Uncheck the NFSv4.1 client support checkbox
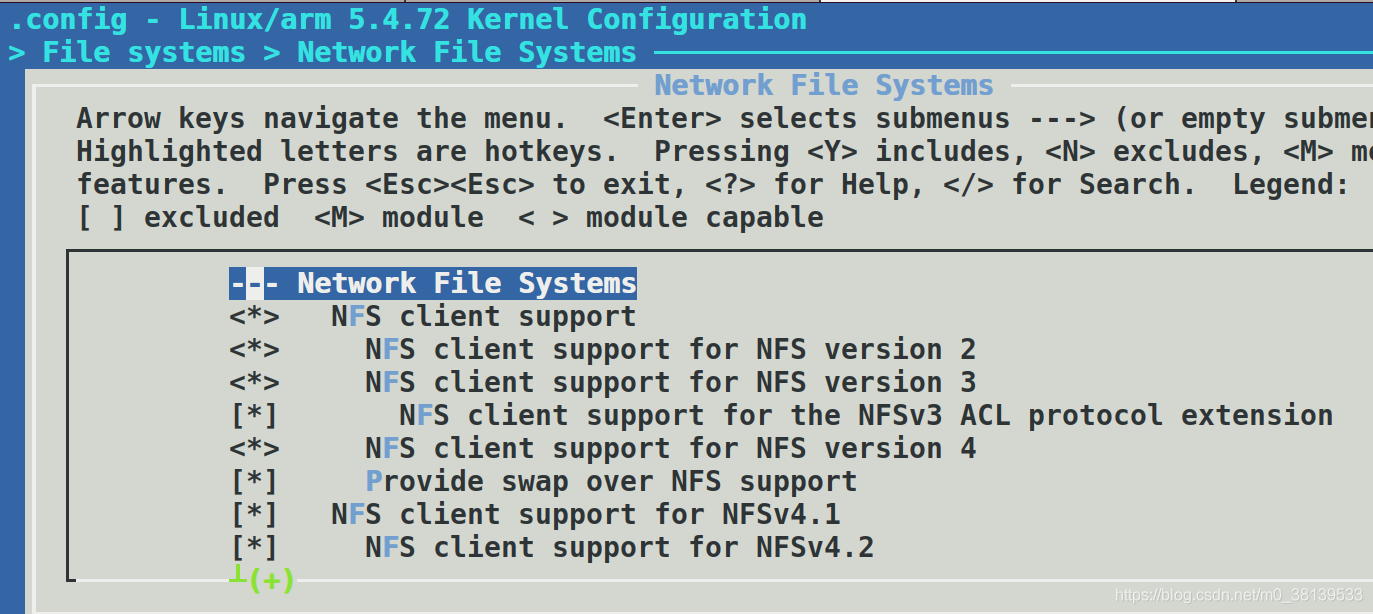The height and width of the screenshot is (614, 1373). 254,515
